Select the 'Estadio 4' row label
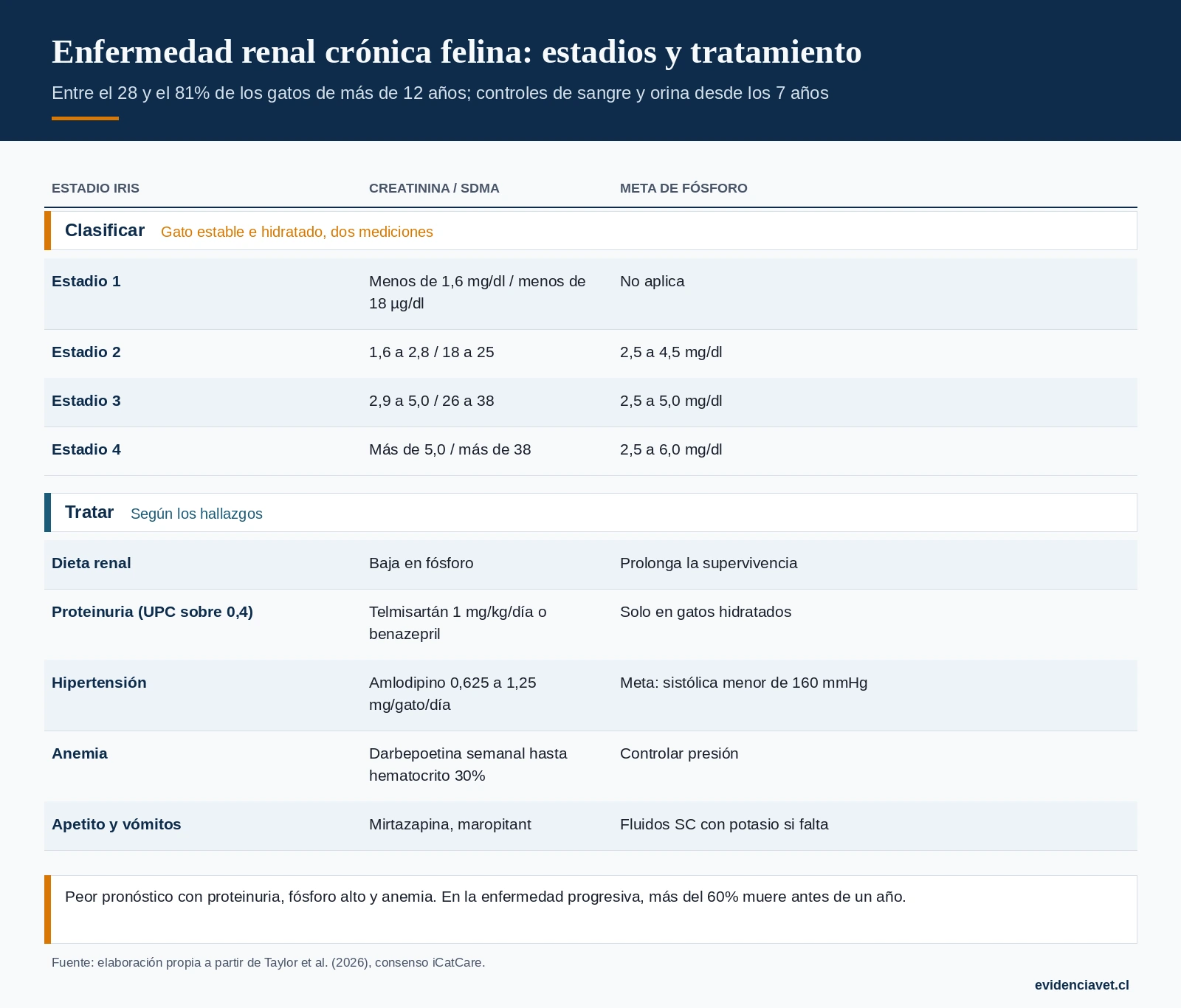Screen dimensions: 1181x1008 click(x=86, y=449)
